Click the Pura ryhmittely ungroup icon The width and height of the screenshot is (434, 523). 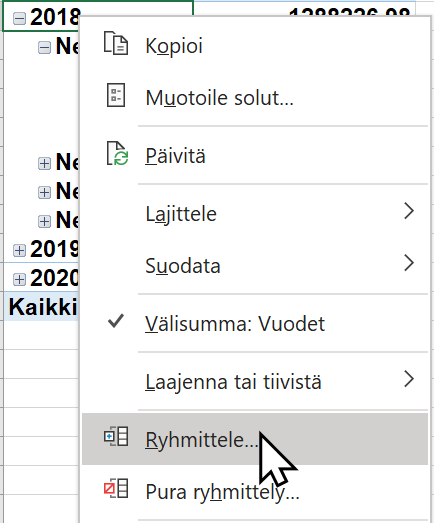116,488
